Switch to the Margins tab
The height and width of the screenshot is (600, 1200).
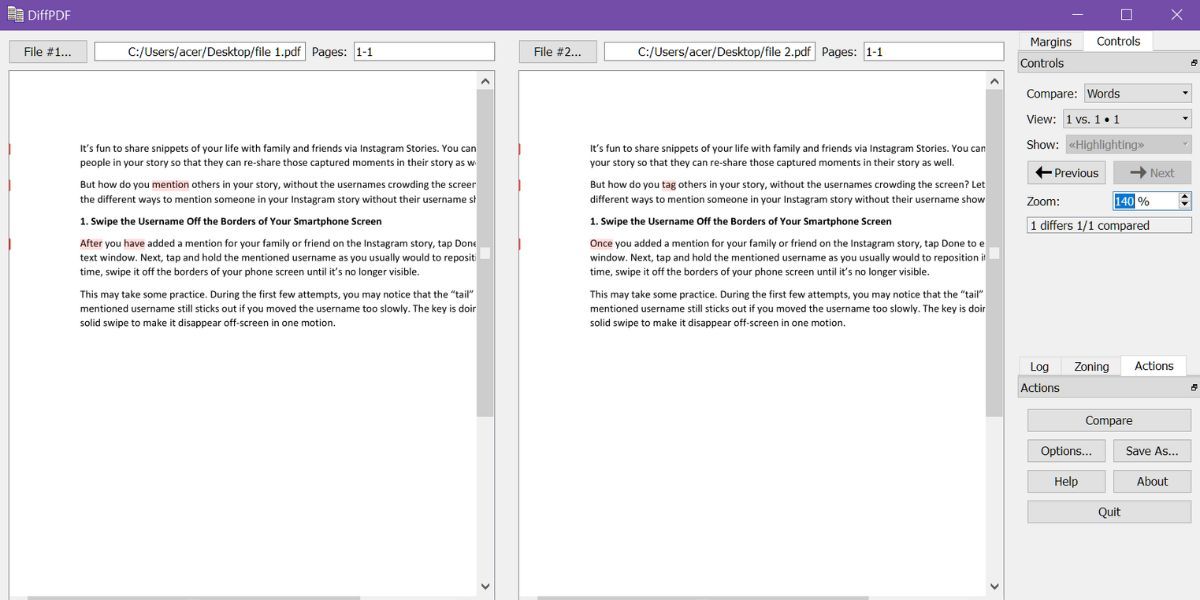click(1051, 42)
